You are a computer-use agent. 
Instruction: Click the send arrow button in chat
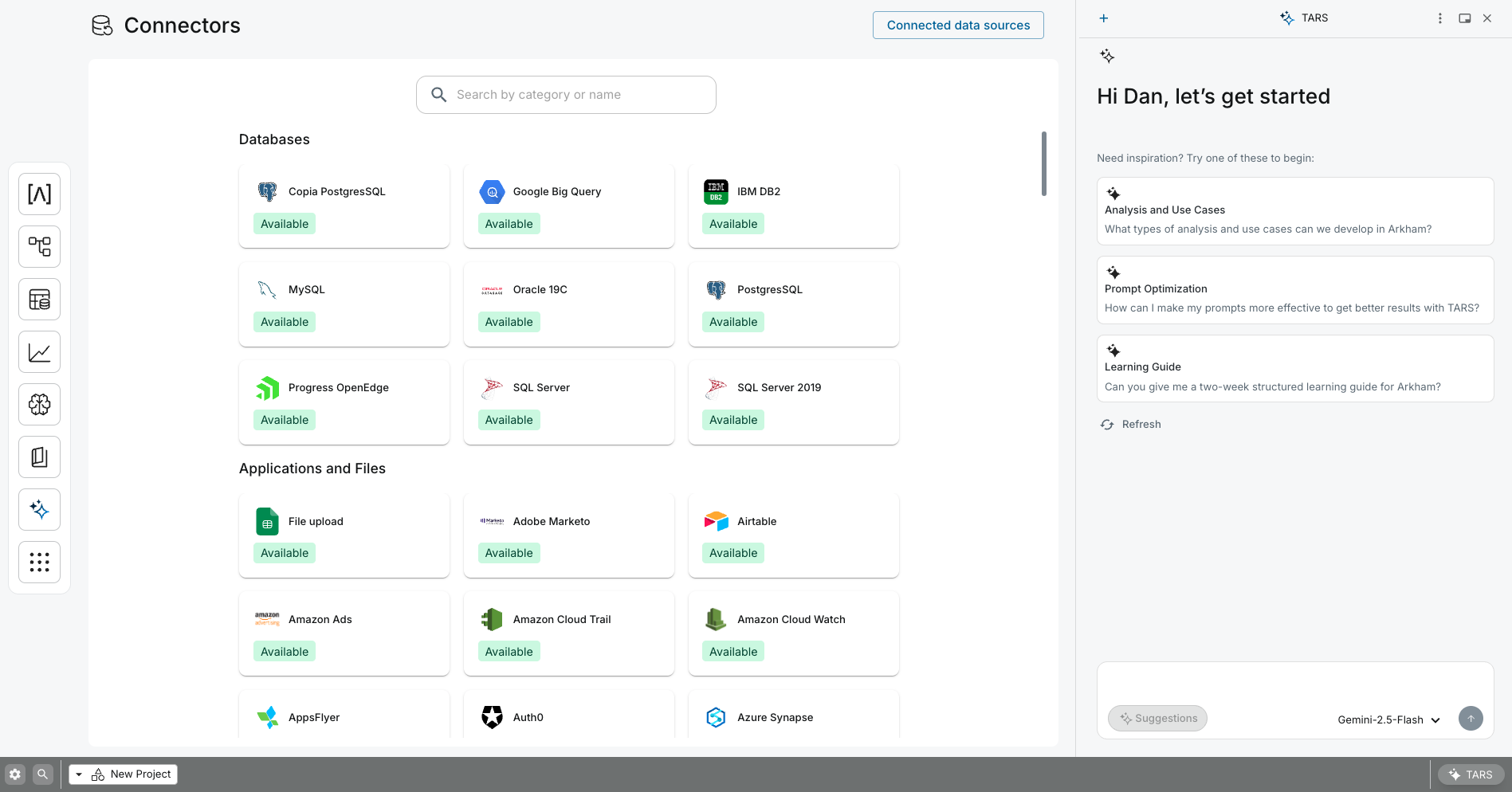tap(1471, 719)
